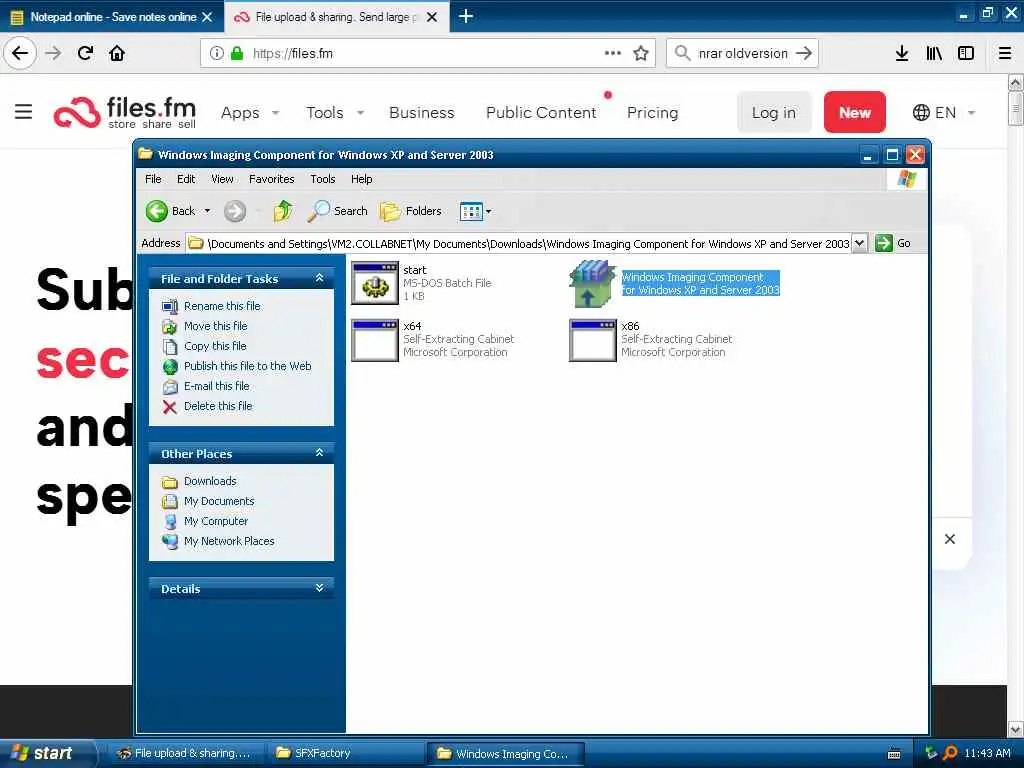Viewport: 1024px width, 768px height.
Task: Click the red New button
Action: tap(854, 112)
